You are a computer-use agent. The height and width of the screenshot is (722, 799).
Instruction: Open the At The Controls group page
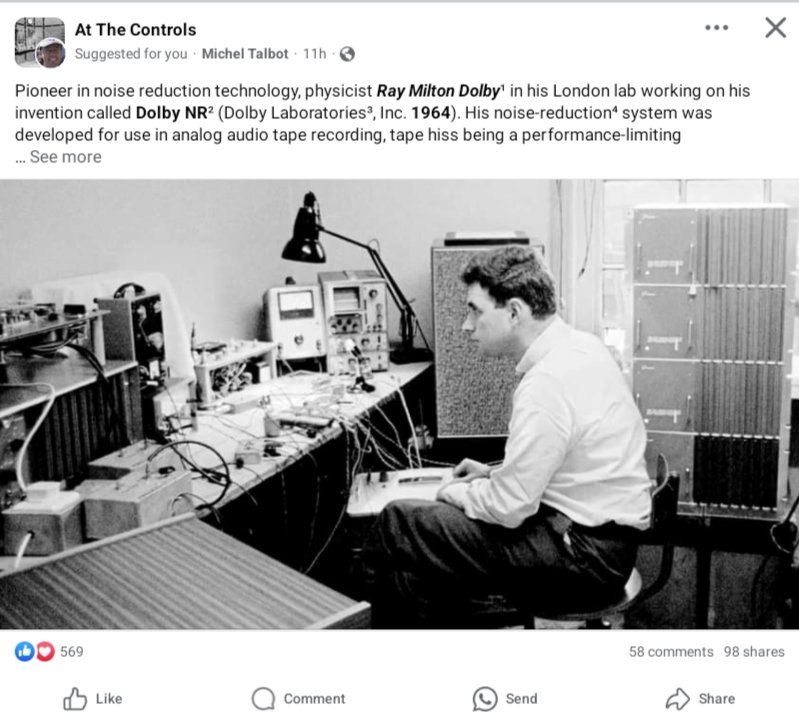click(x=136, y=30)
